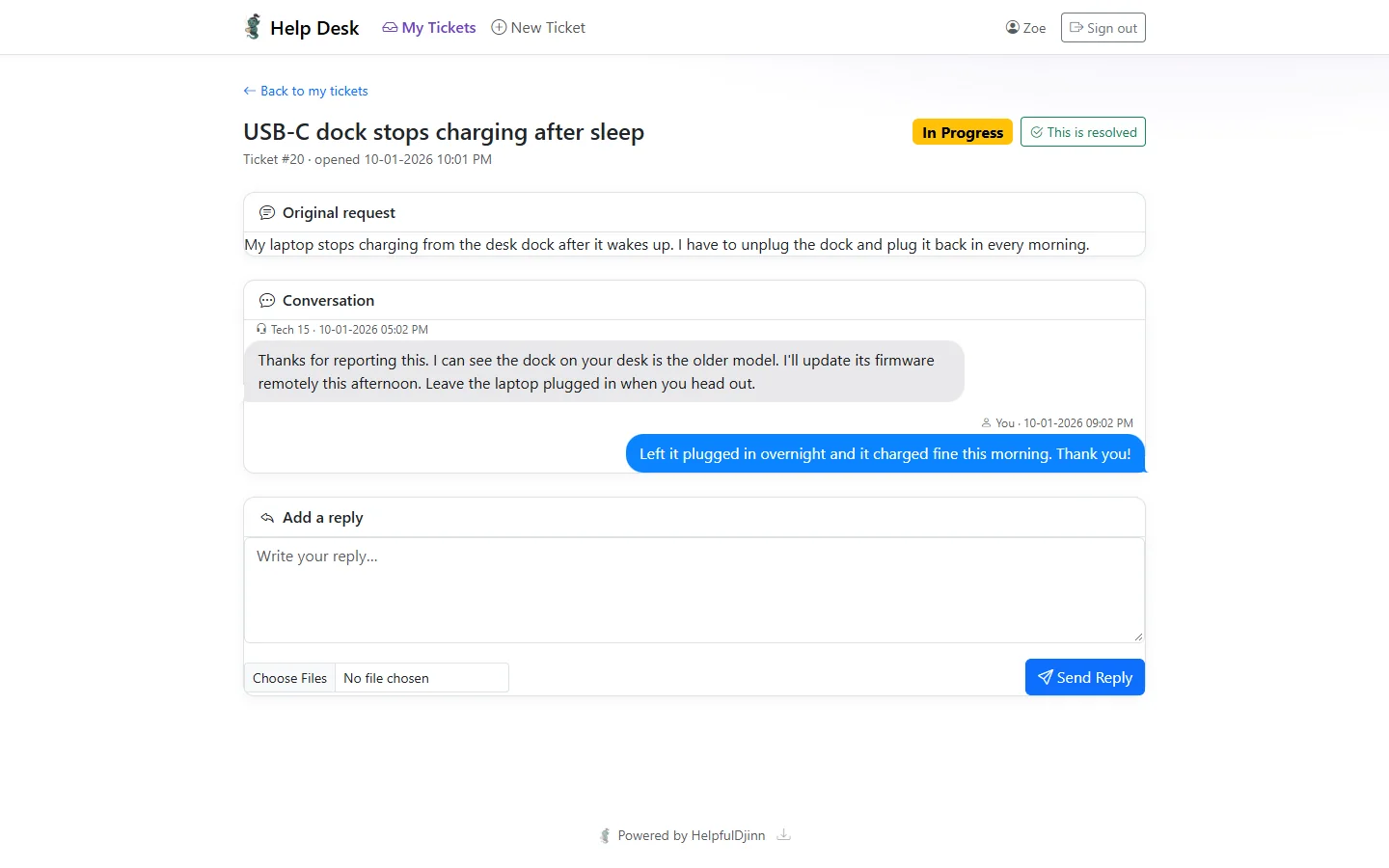Click the Tech 15 firmware update message
The image size is (1389, 868).
tap(604, 371)
